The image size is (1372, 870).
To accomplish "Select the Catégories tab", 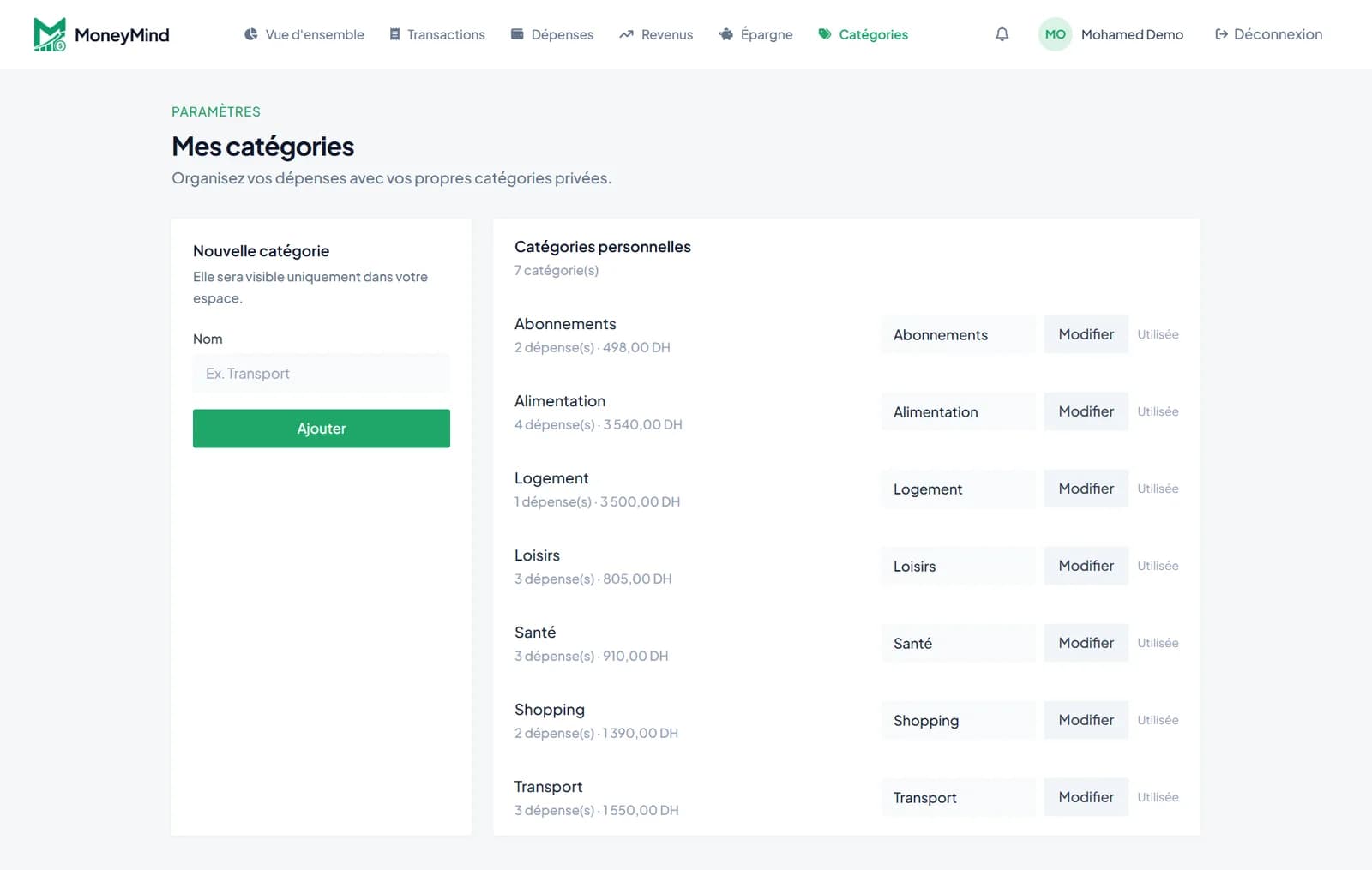I will point(864,34).
